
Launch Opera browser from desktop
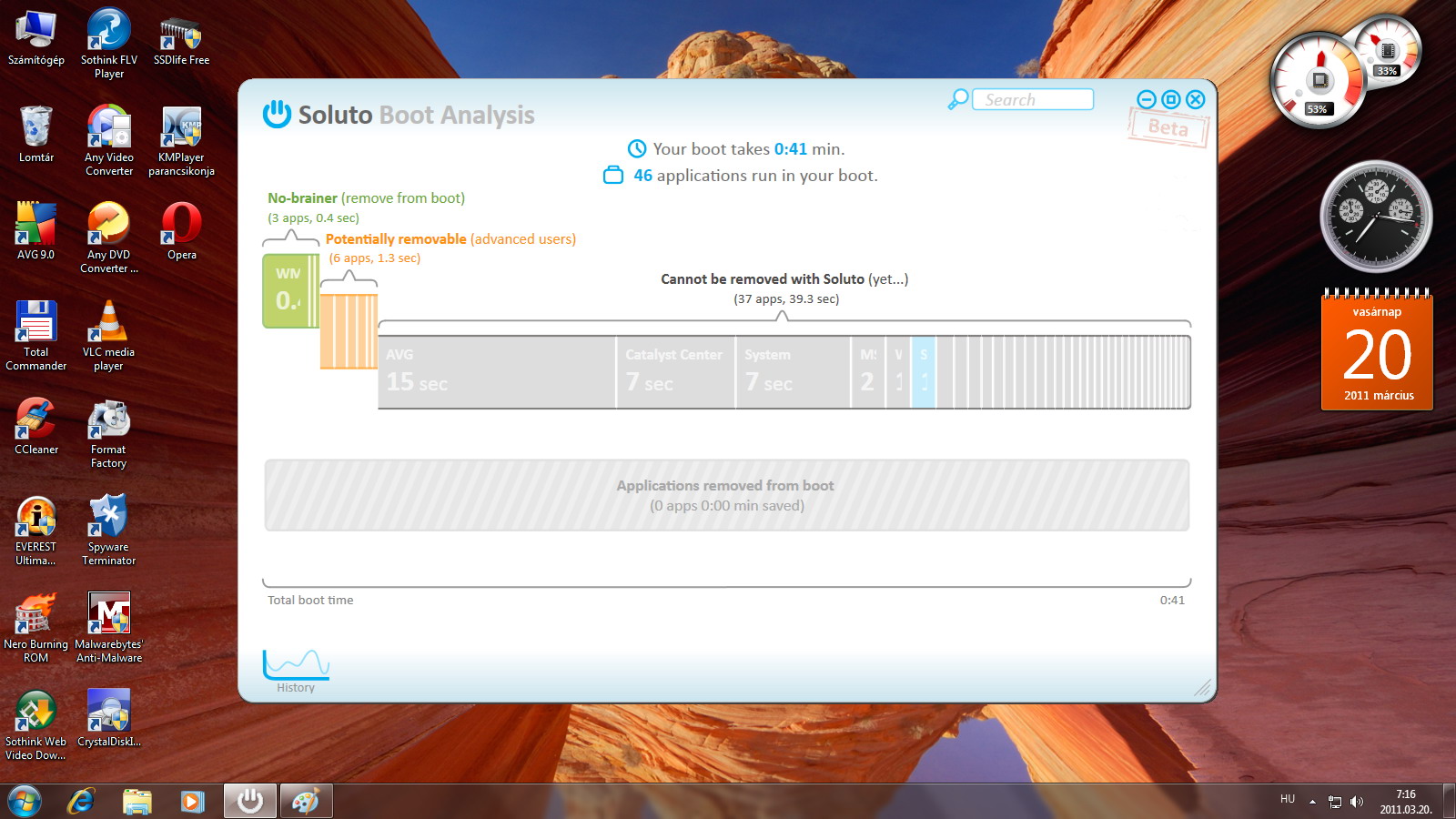pyautogui.click(x=181, y=232)
